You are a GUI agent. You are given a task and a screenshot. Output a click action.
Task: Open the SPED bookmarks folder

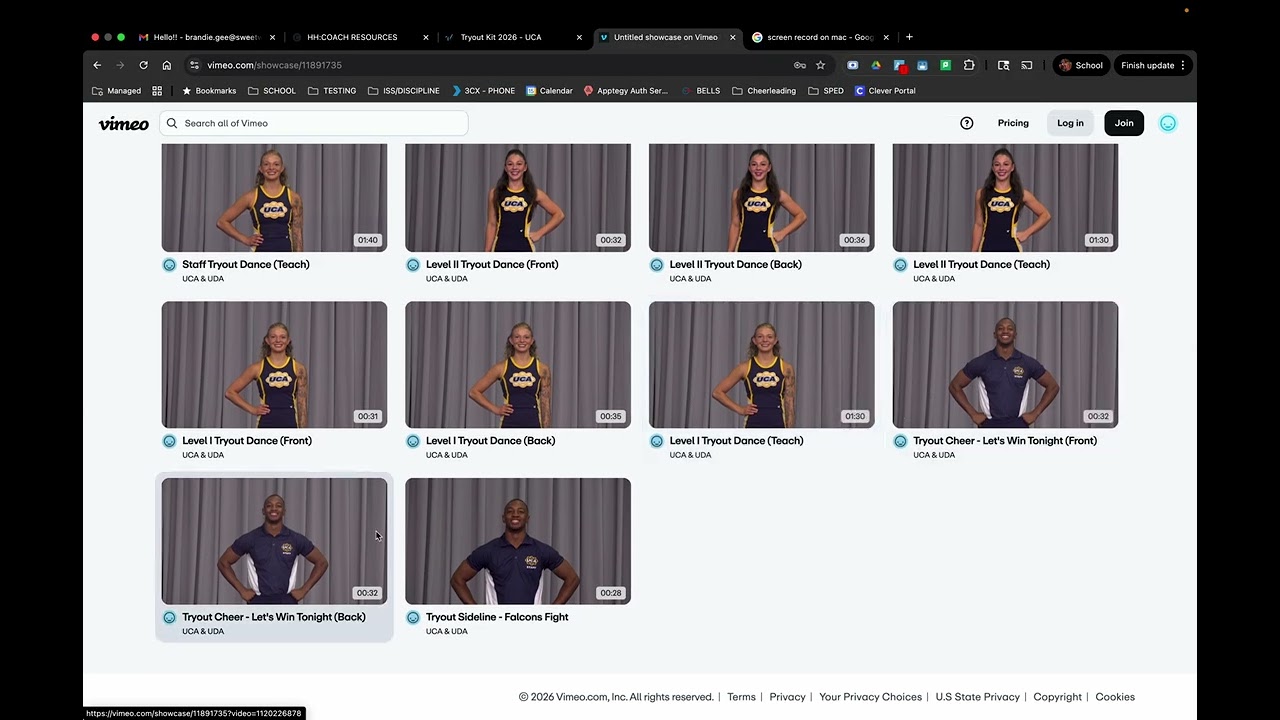pos(826,91)
